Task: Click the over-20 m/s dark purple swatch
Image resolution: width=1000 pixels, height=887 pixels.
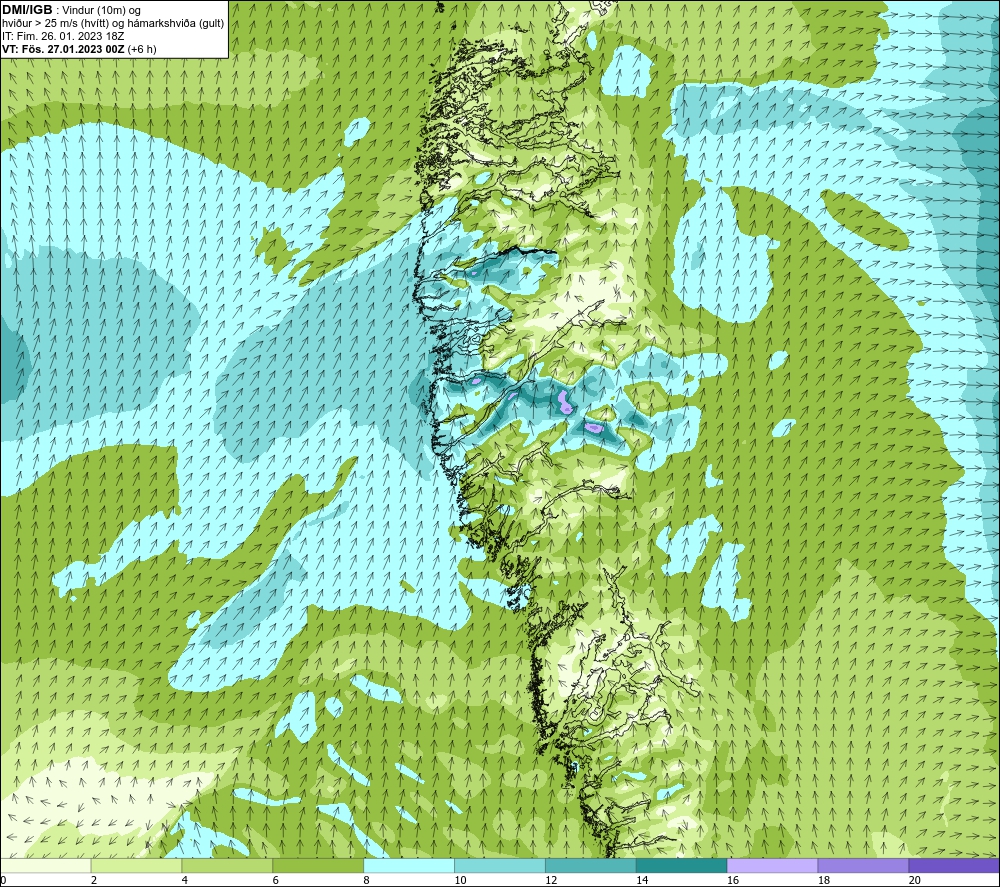Action: [x=954, y=866]
